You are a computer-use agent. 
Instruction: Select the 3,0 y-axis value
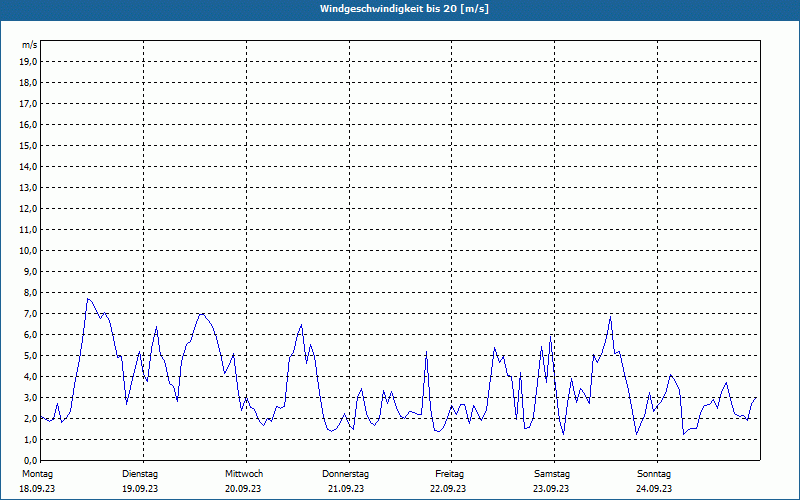point(31,397)
